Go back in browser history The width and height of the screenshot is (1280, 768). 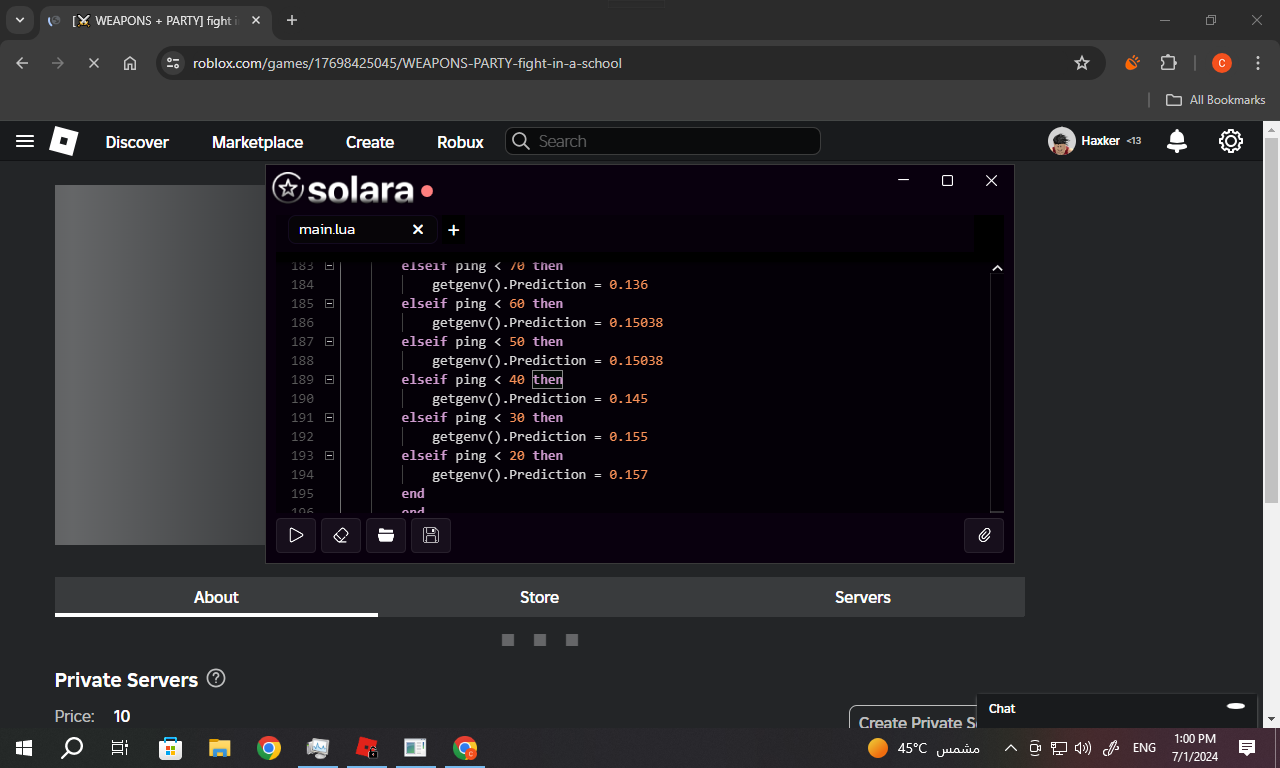pyautogui.click(x=23, y=63)
